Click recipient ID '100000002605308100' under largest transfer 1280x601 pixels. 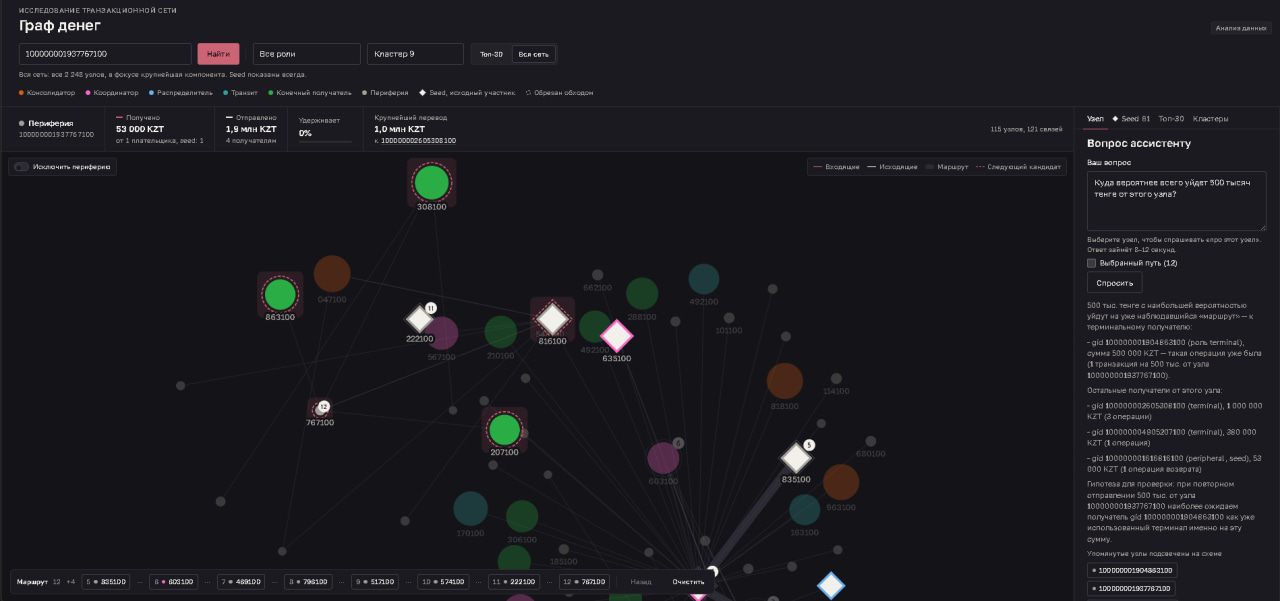418,141
